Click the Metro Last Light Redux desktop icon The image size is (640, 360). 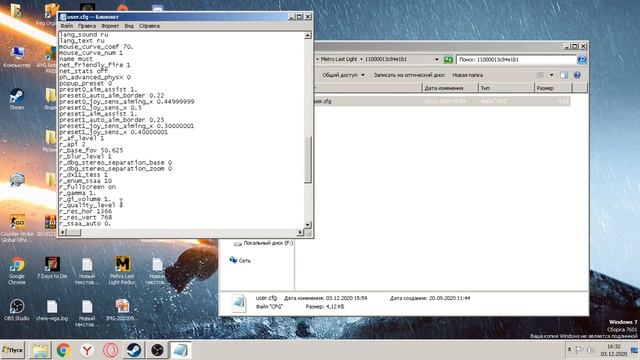122,271
